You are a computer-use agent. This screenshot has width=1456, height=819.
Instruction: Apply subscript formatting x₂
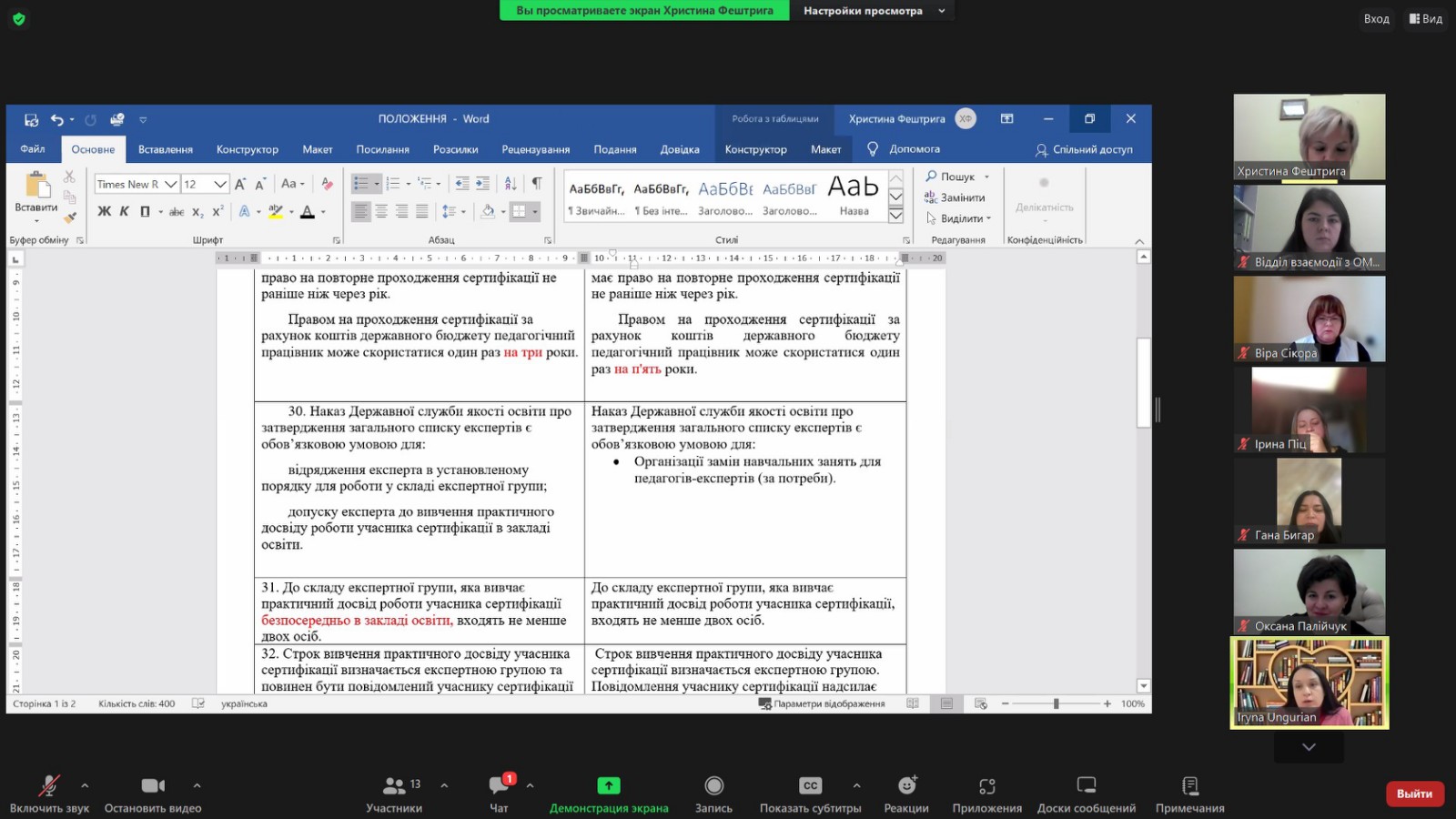198,211
